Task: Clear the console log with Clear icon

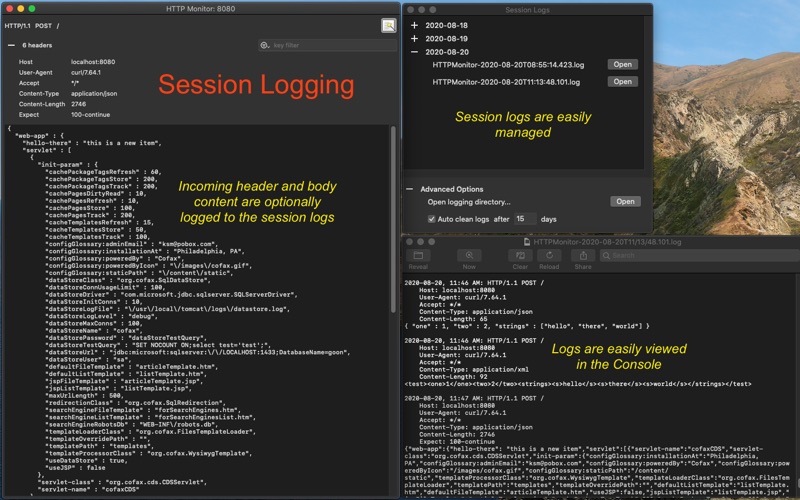Action: [x=520, y=257]
